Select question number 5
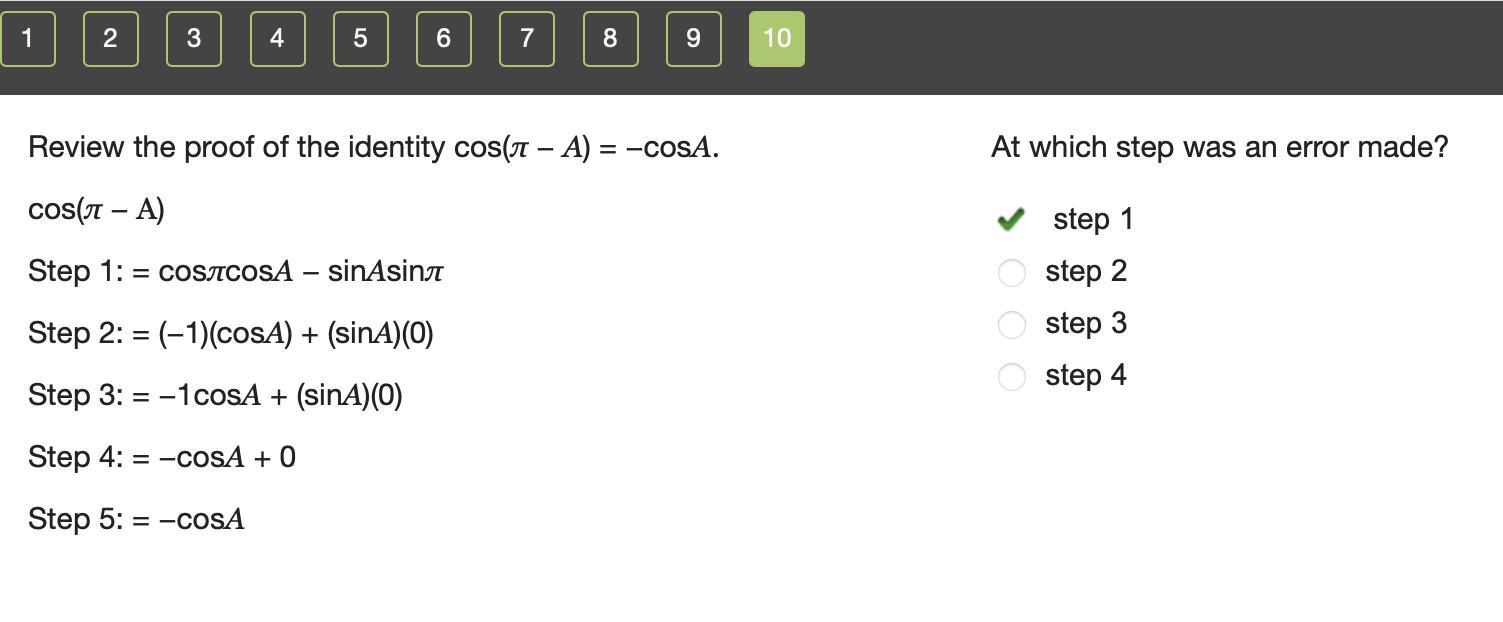Screen dimensions: 1503x622 tap(360, 39)
